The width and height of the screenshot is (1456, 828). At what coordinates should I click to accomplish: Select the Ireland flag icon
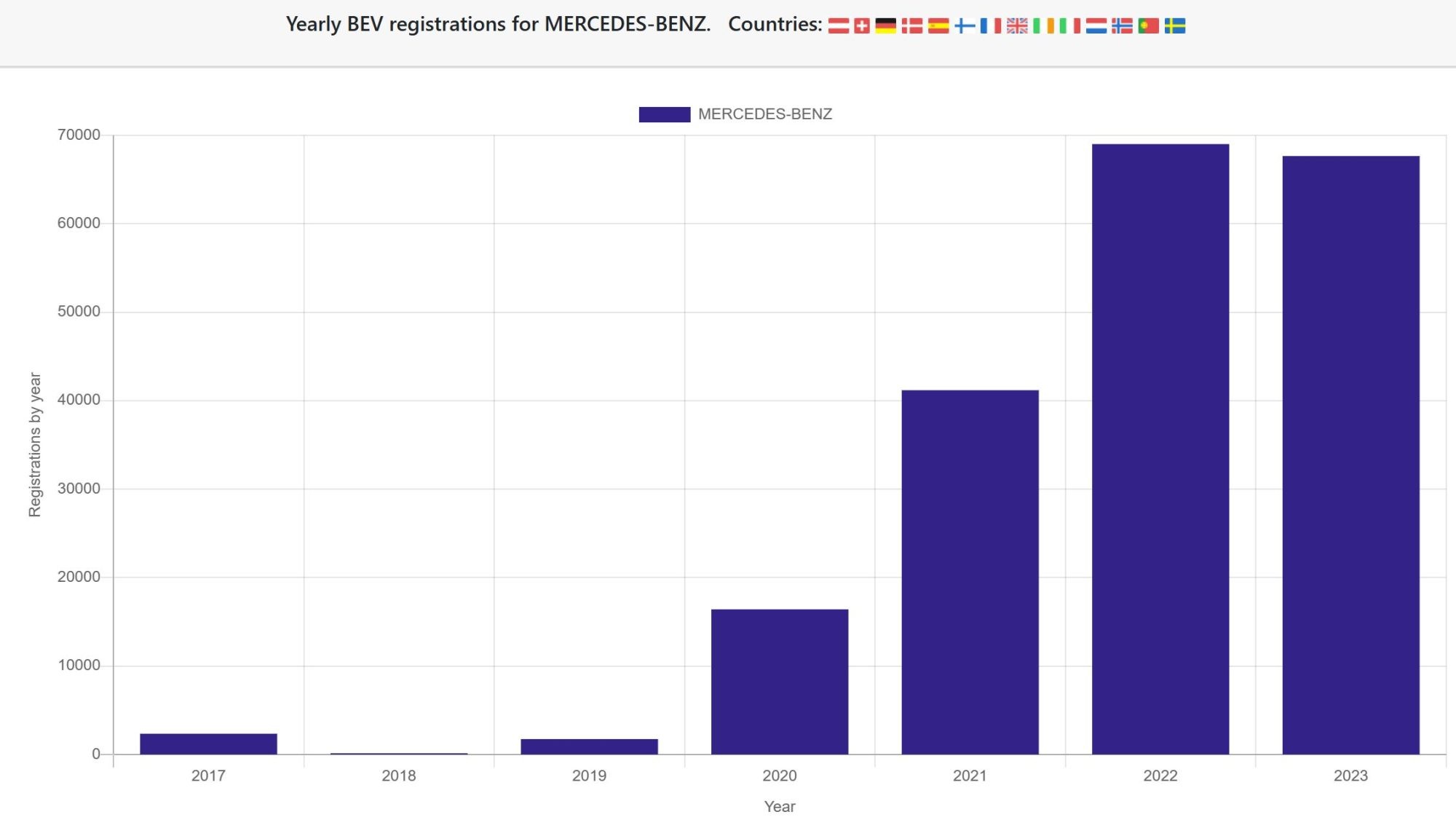(x=1043, y=26)
